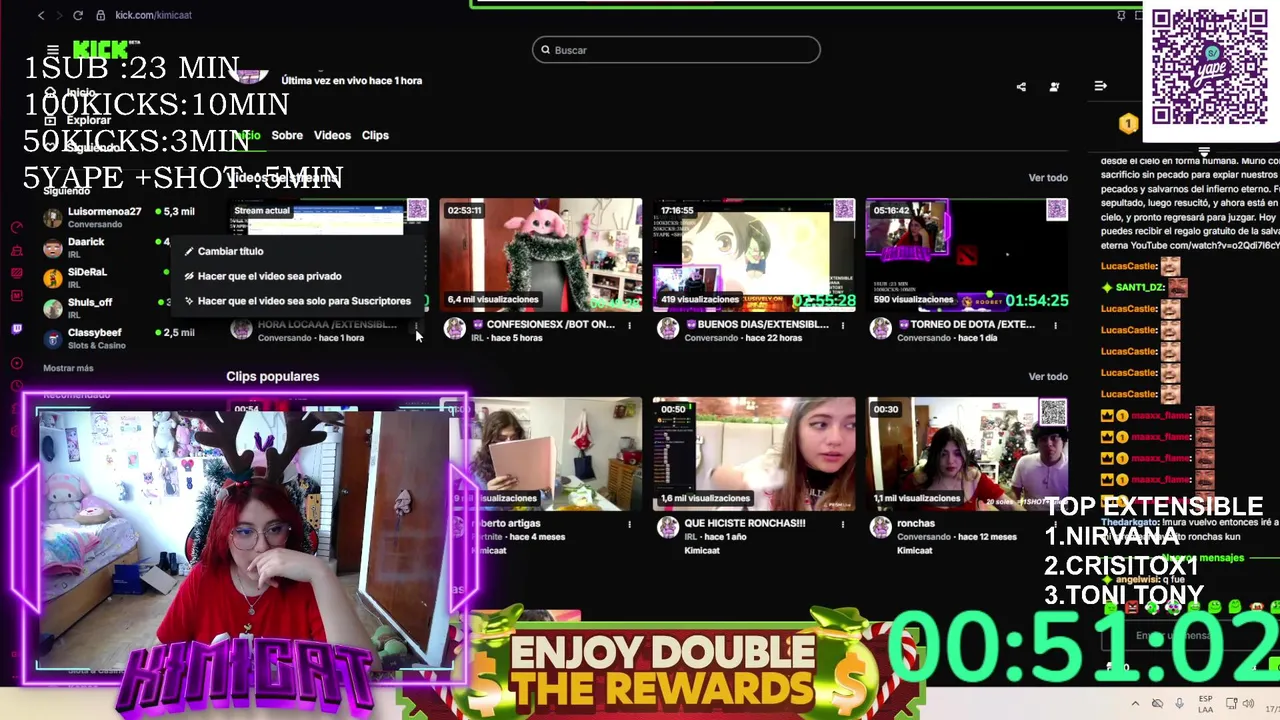The width and height of the screenshot is (1280, 720).
Task: Click Ver todo beside Clips populares
Action: pyautogui.click(x=1048, y=376)
